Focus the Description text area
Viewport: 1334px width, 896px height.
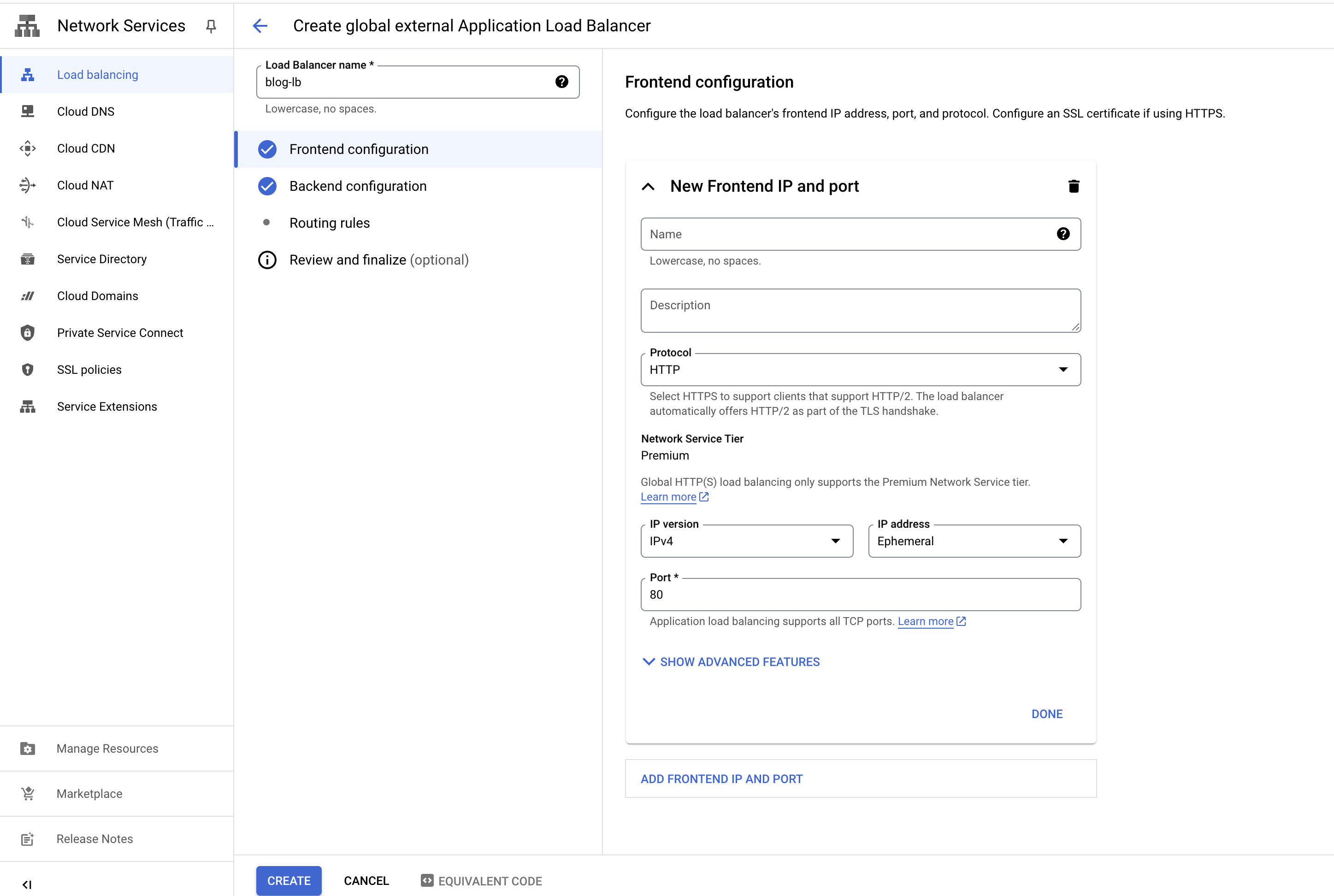click(x=861, y=310)
